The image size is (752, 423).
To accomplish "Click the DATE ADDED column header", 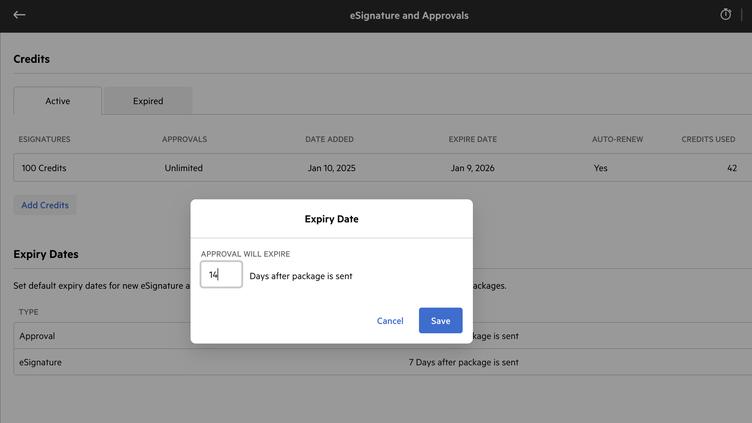I will click(329, 139).
